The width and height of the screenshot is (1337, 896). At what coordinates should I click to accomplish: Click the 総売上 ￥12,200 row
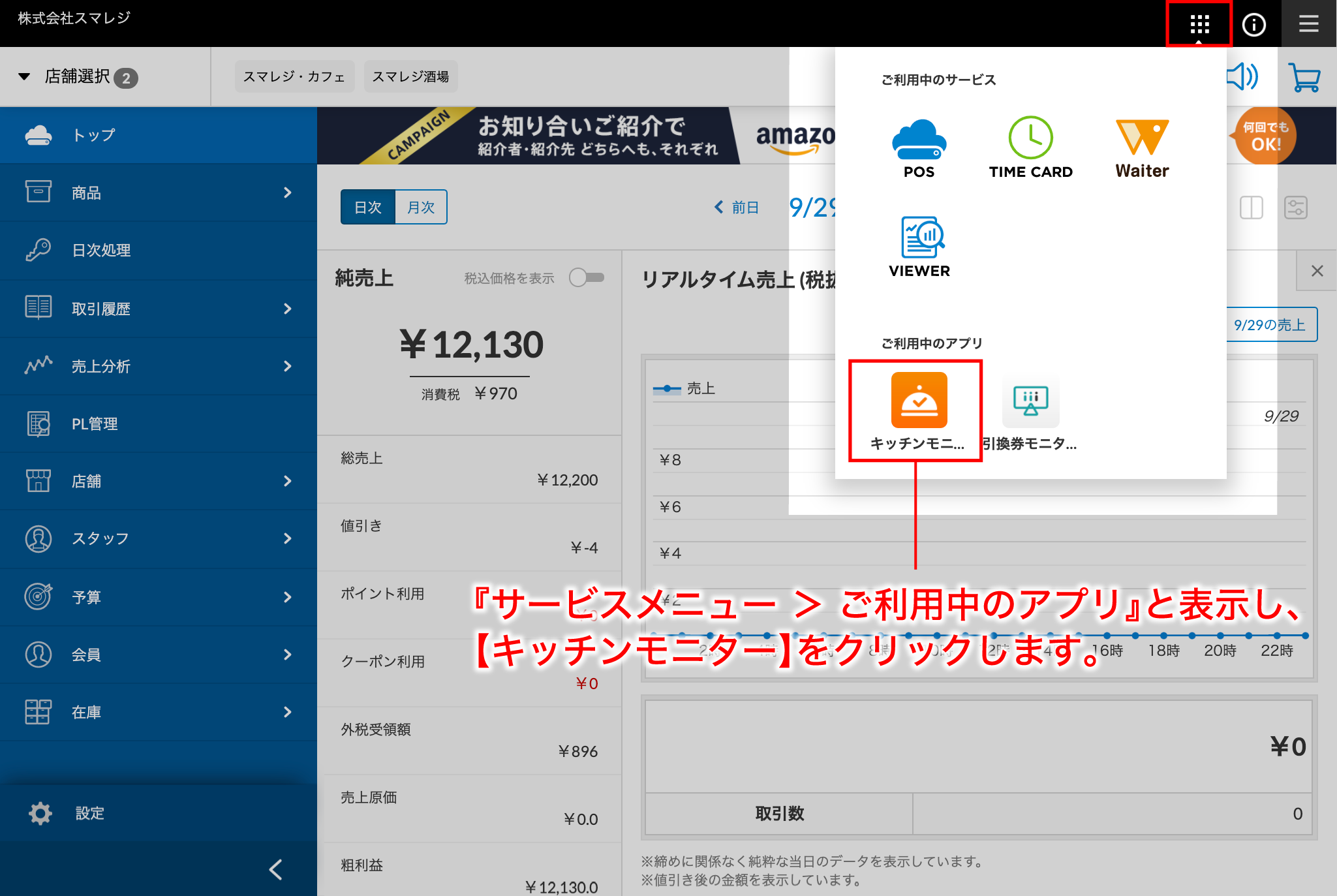[469, 469]
